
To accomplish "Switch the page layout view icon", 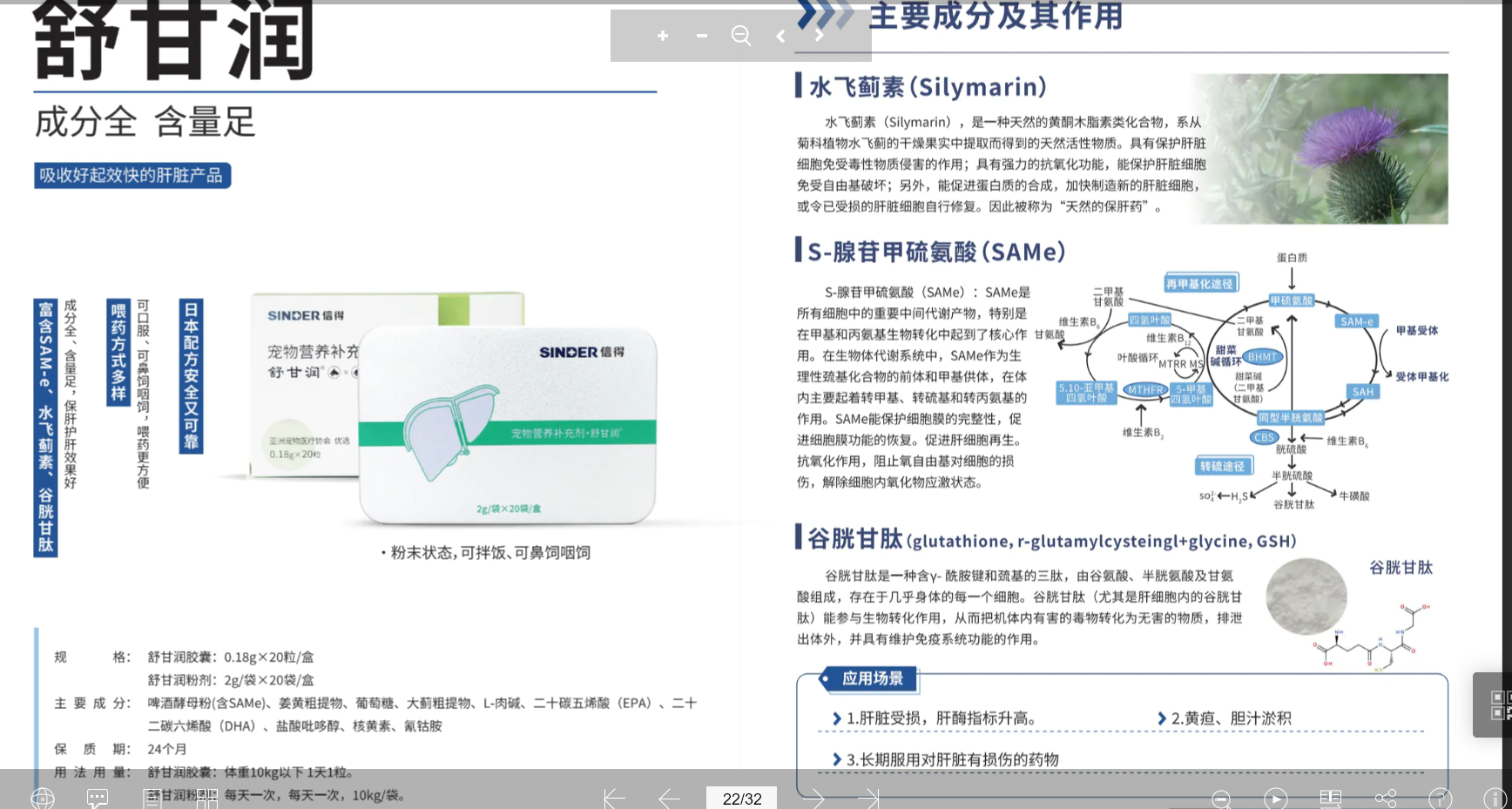I will click(x=1330, y=799).
